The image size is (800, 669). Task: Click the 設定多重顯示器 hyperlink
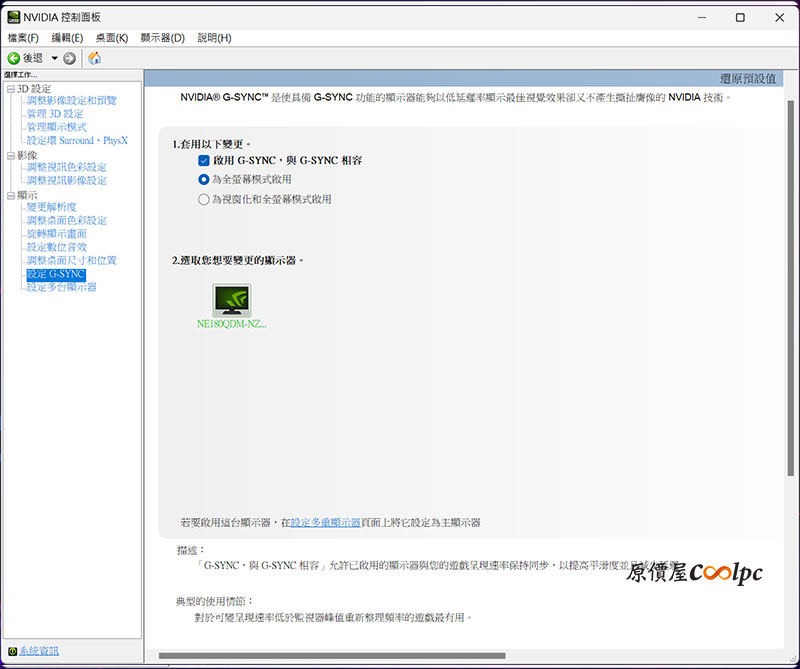point(326,523)
